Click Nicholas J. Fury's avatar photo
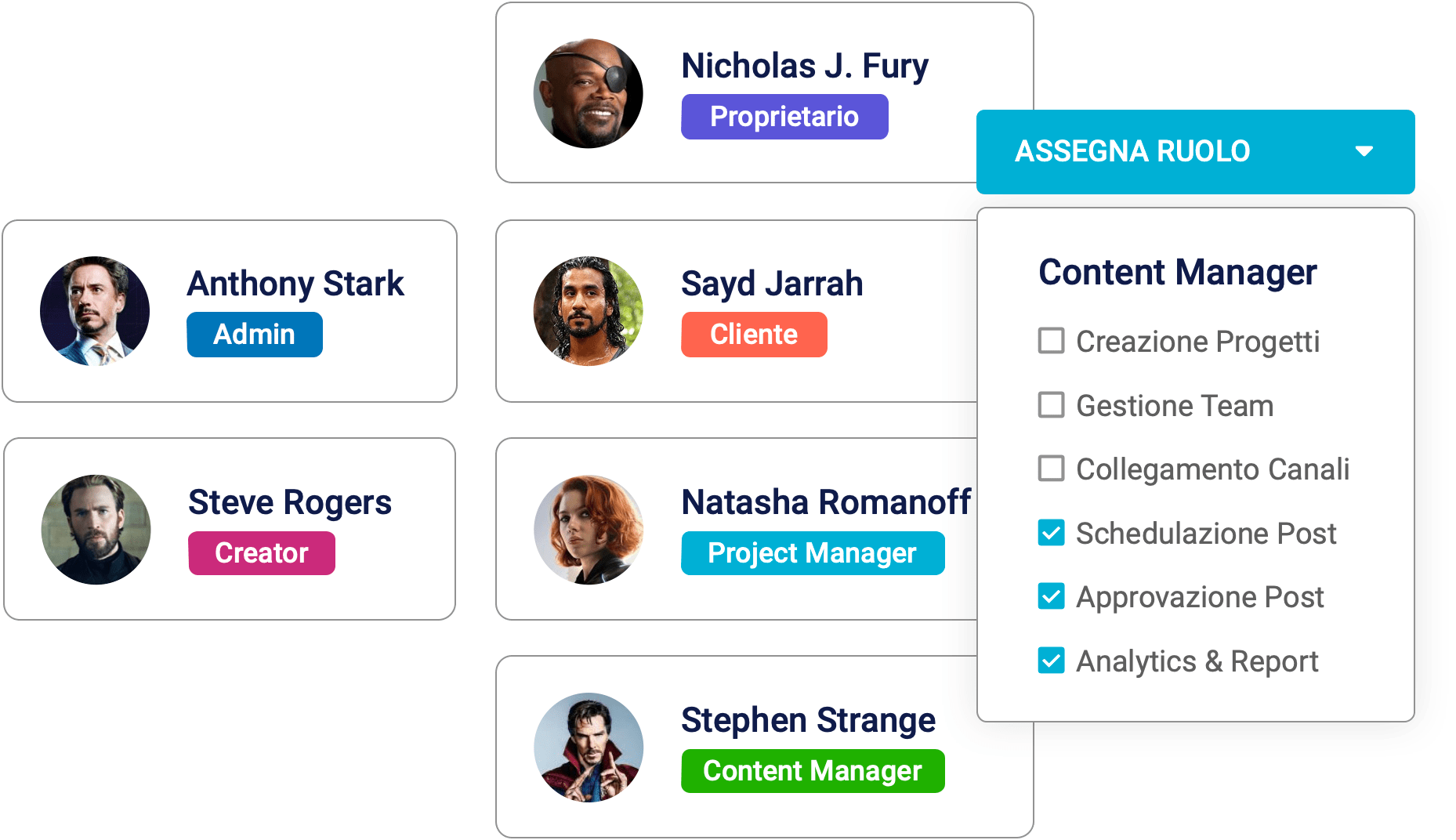Image resolution: width=1456 pixels, height=840 pixels. tap(588, 93)
